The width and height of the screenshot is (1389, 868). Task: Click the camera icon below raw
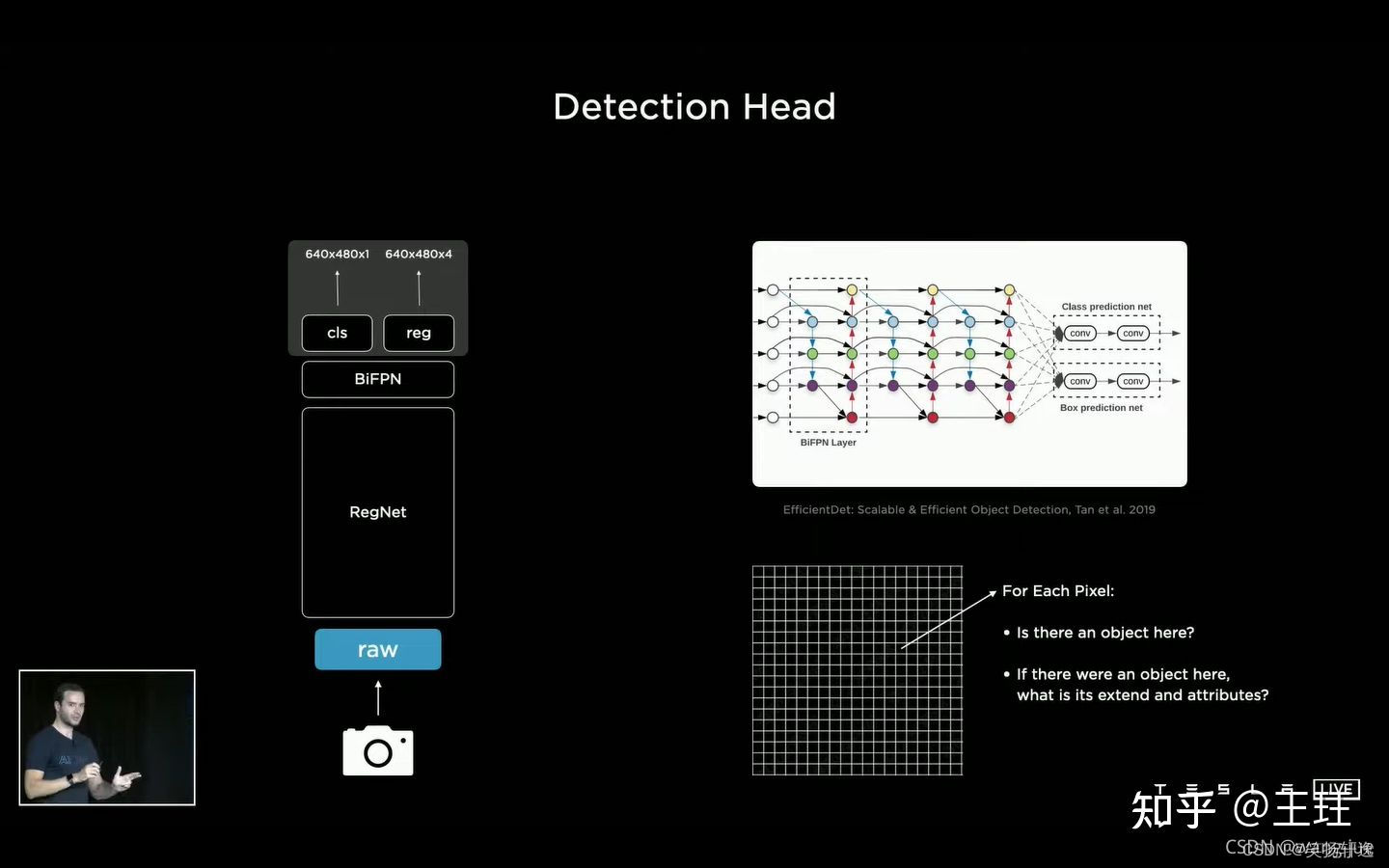click(x=378, y=750)
